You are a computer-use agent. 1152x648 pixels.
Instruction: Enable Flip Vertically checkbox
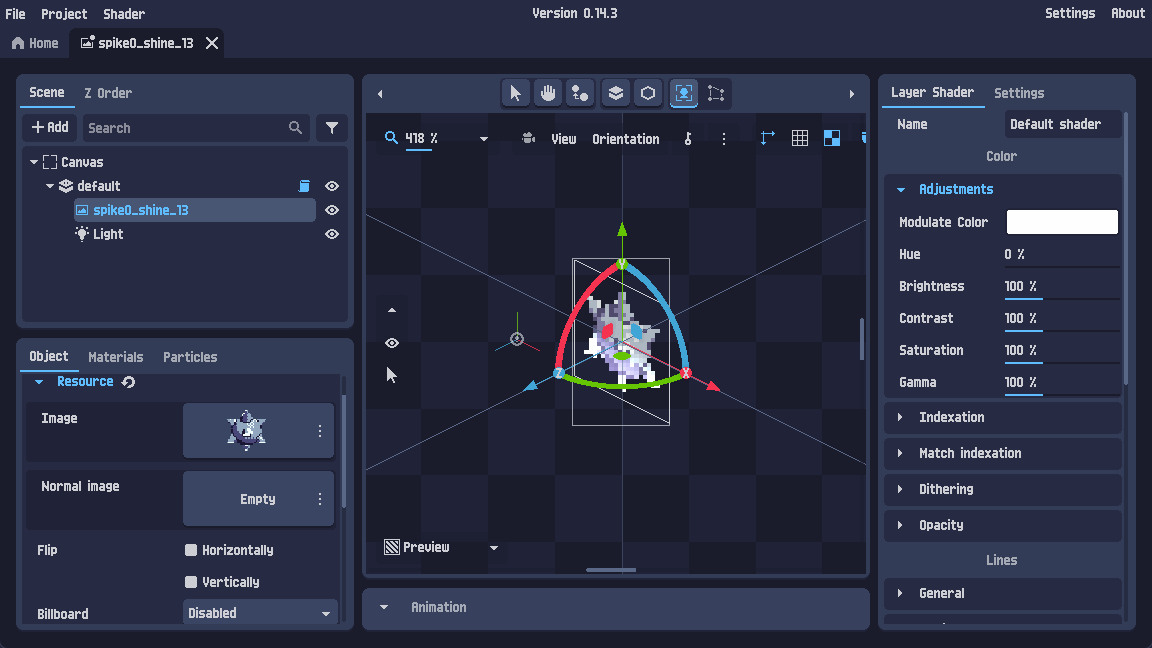(x=191, y=582)
